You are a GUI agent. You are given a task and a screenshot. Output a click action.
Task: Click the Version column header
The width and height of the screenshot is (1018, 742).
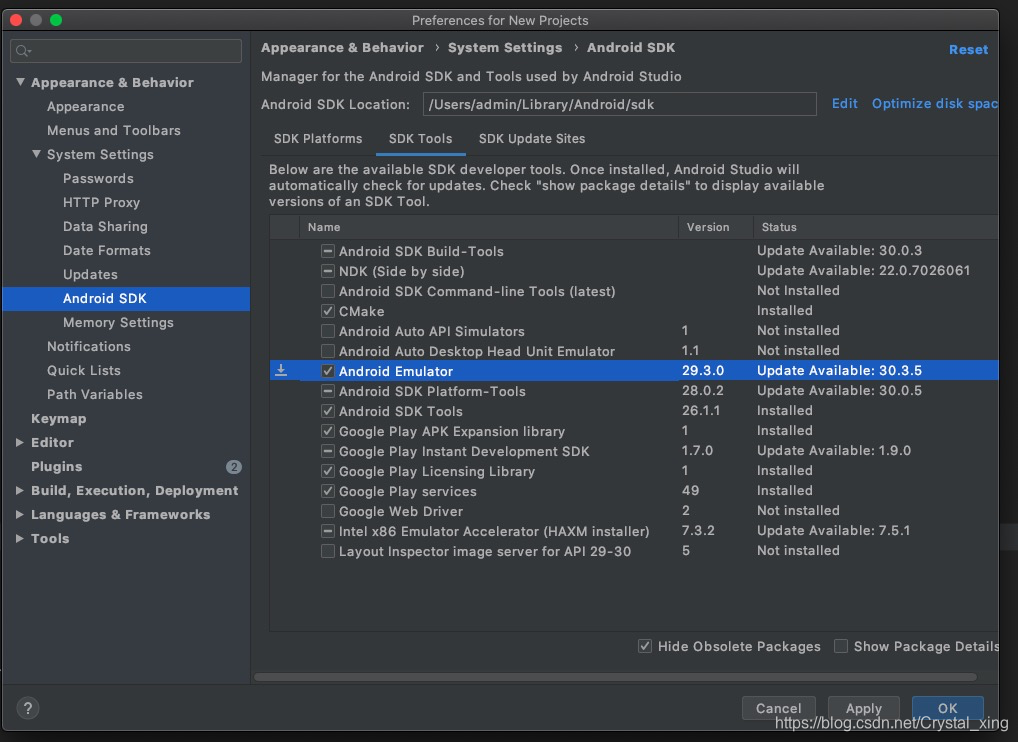pos(715,227)
